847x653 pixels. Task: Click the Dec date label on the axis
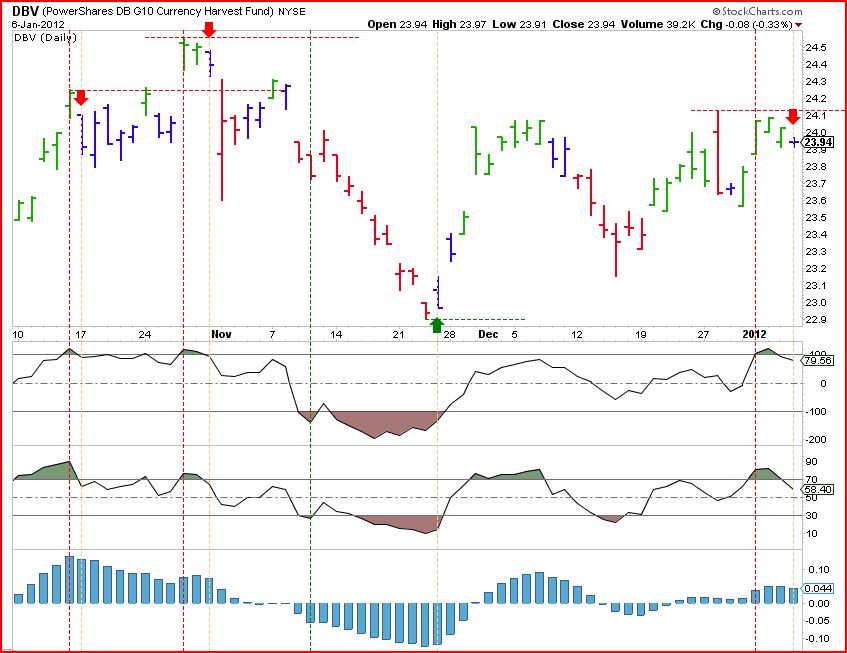488,334
